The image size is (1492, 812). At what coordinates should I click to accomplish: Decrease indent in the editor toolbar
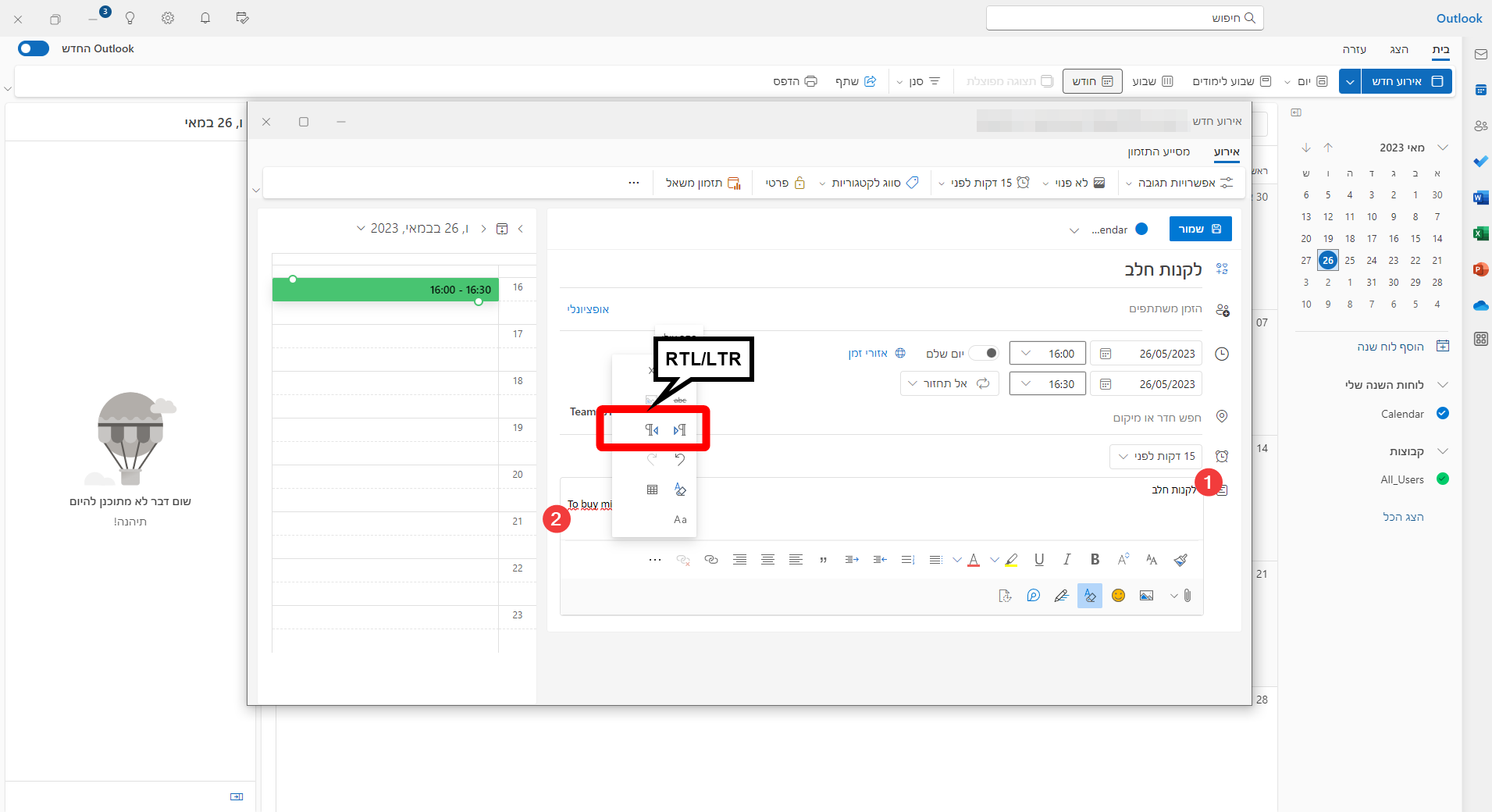click(880, 559)
